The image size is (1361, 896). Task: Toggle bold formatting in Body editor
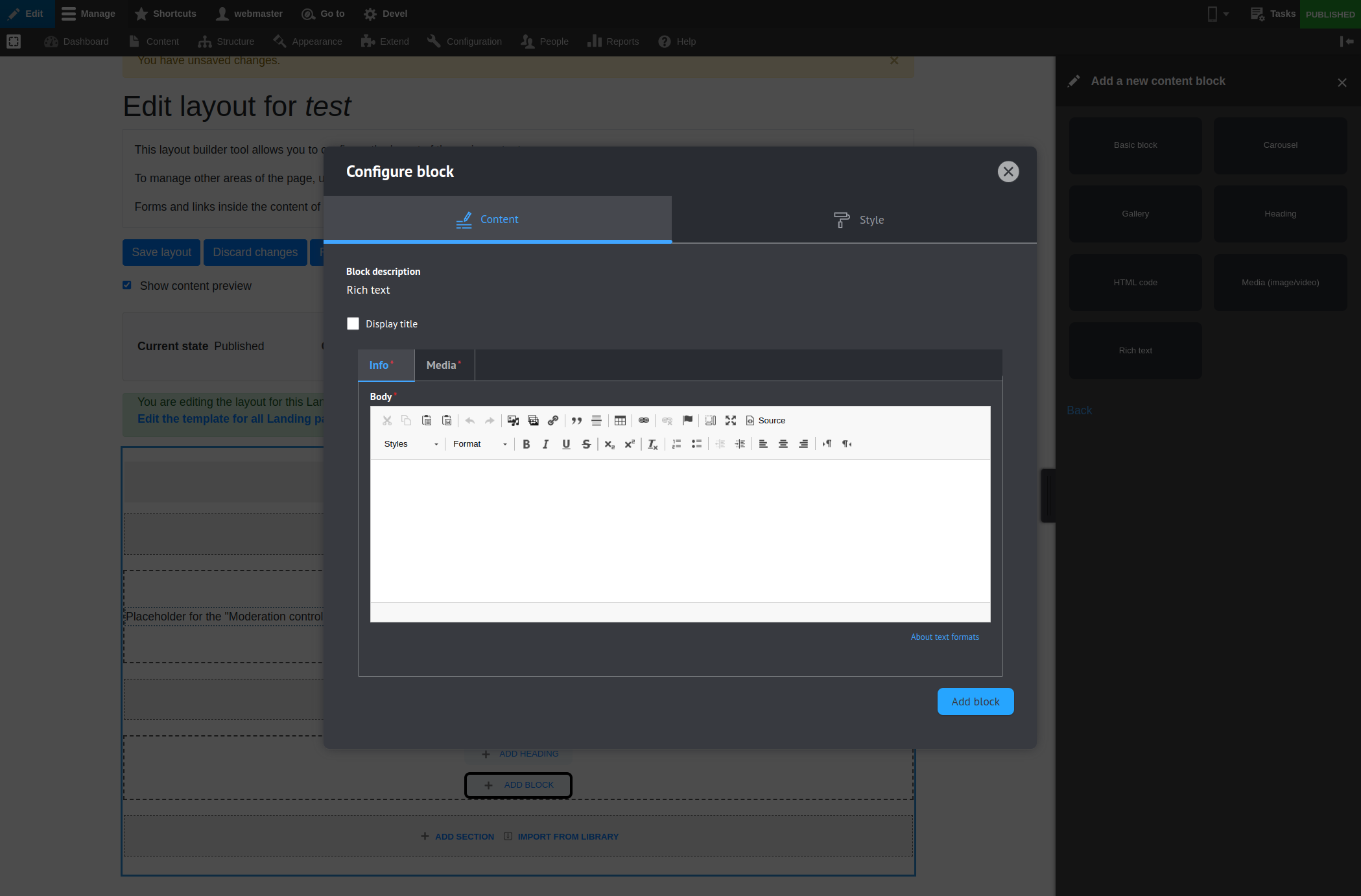click(x=527, y=444)
